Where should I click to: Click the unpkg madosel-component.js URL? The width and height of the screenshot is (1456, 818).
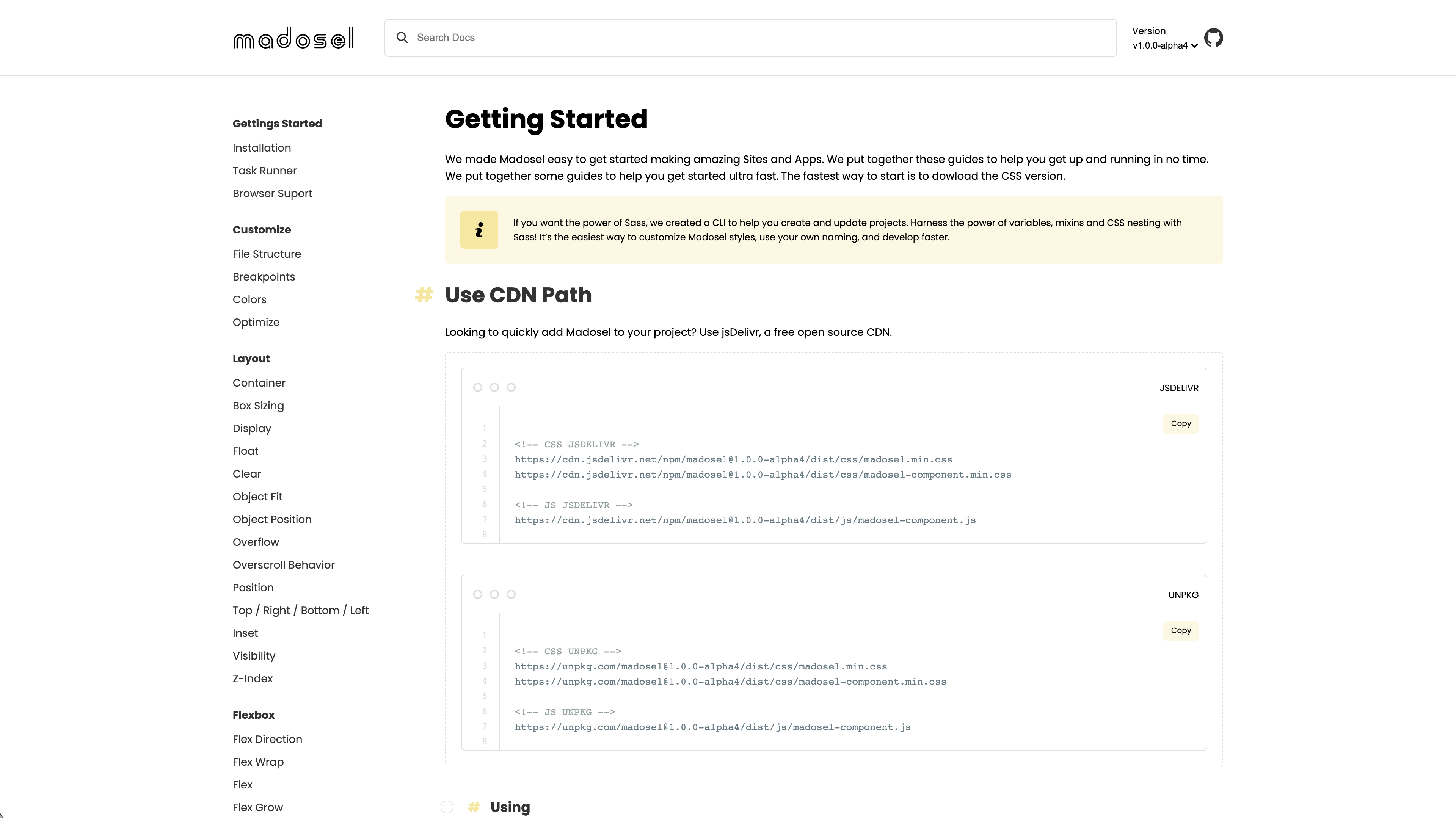[x=713, y=727]
